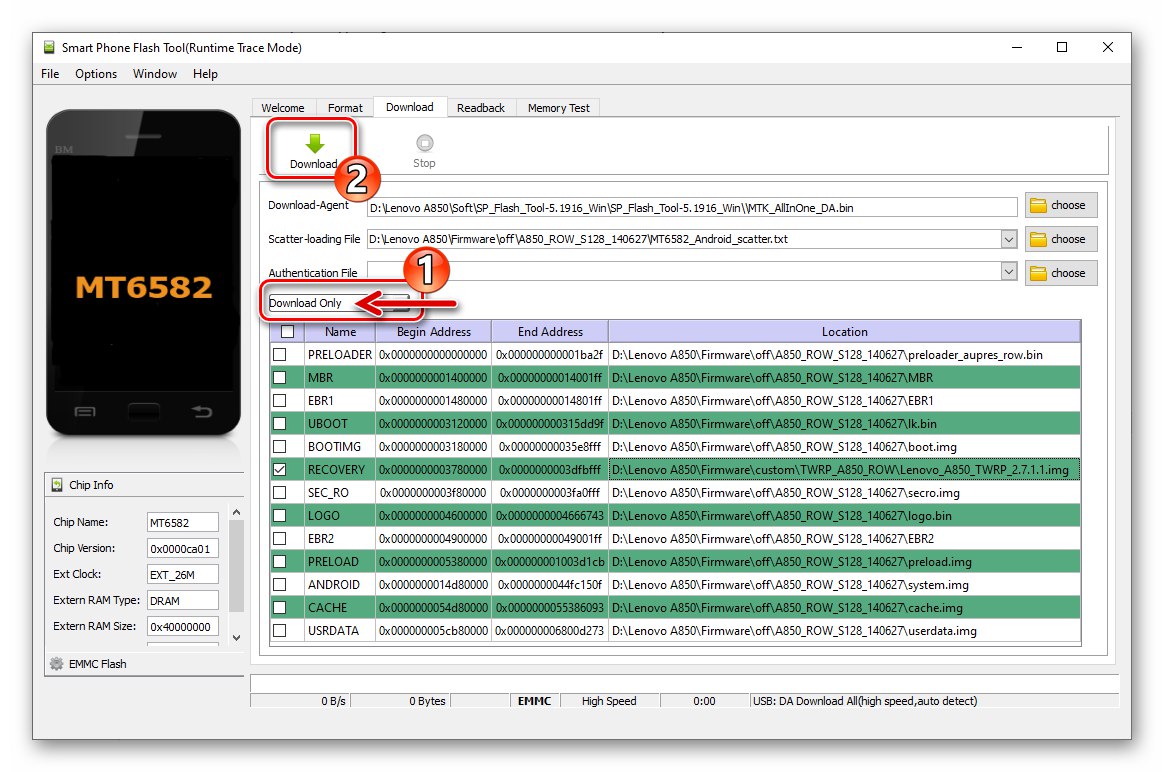
Task: Select the boot.img location cell
Action: (845, 447)
